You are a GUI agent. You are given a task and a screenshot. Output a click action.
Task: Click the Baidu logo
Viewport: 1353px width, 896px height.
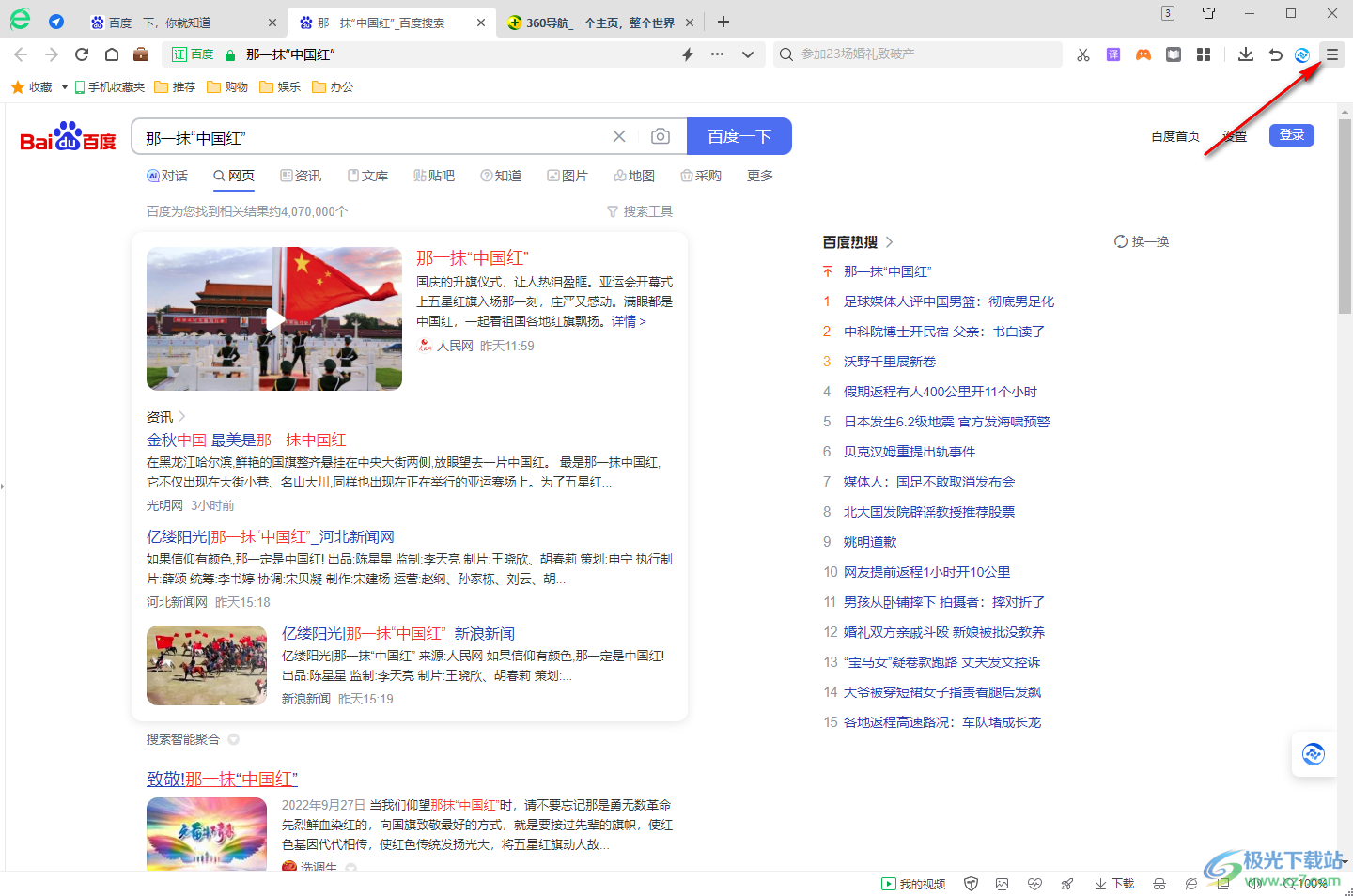68,137
